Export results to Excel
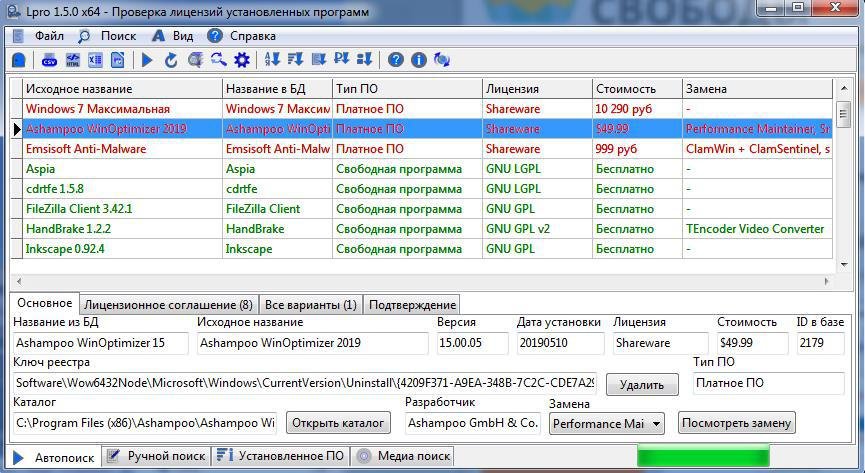Screen dimensions: 865x473 tap(95, 60)
